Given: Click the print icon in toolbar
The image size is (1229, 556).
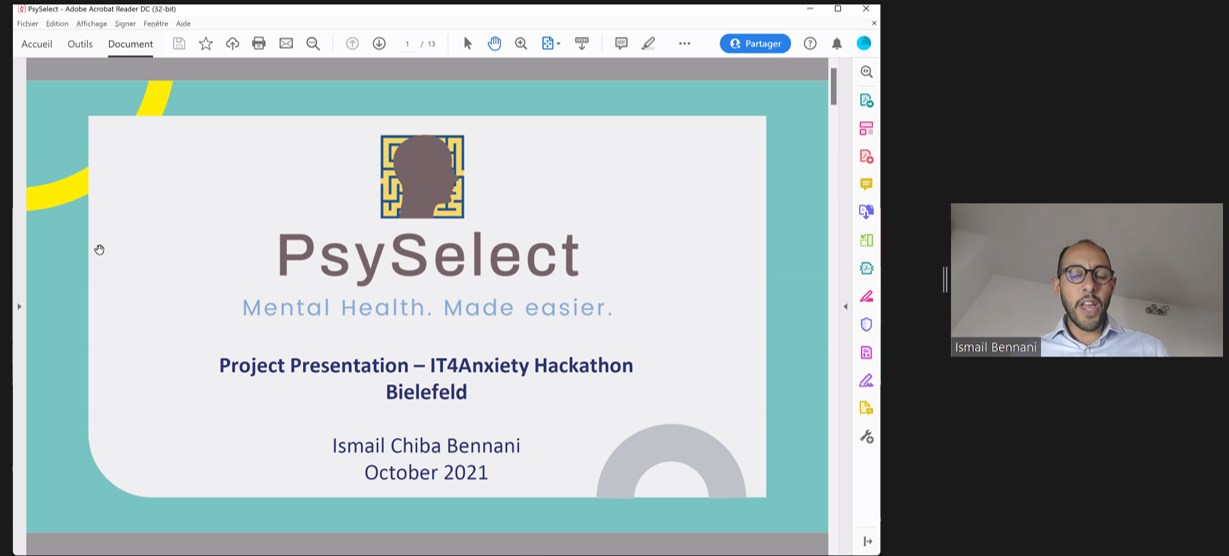Looking at the screenshot, I should [x=259, y=44].
